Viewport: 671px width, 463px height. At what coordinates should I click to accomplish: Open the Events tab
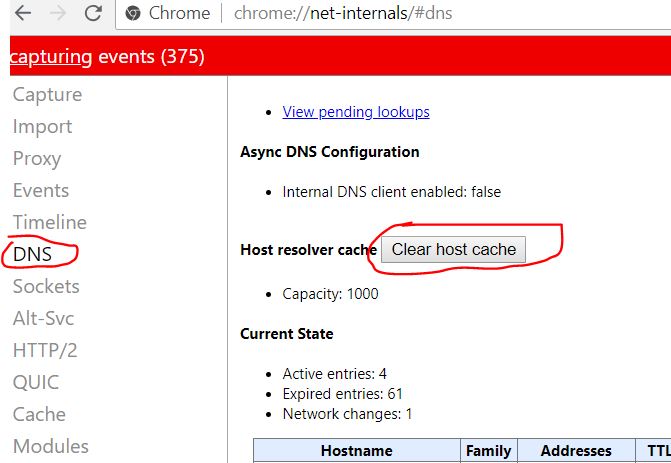pos(41,190)
